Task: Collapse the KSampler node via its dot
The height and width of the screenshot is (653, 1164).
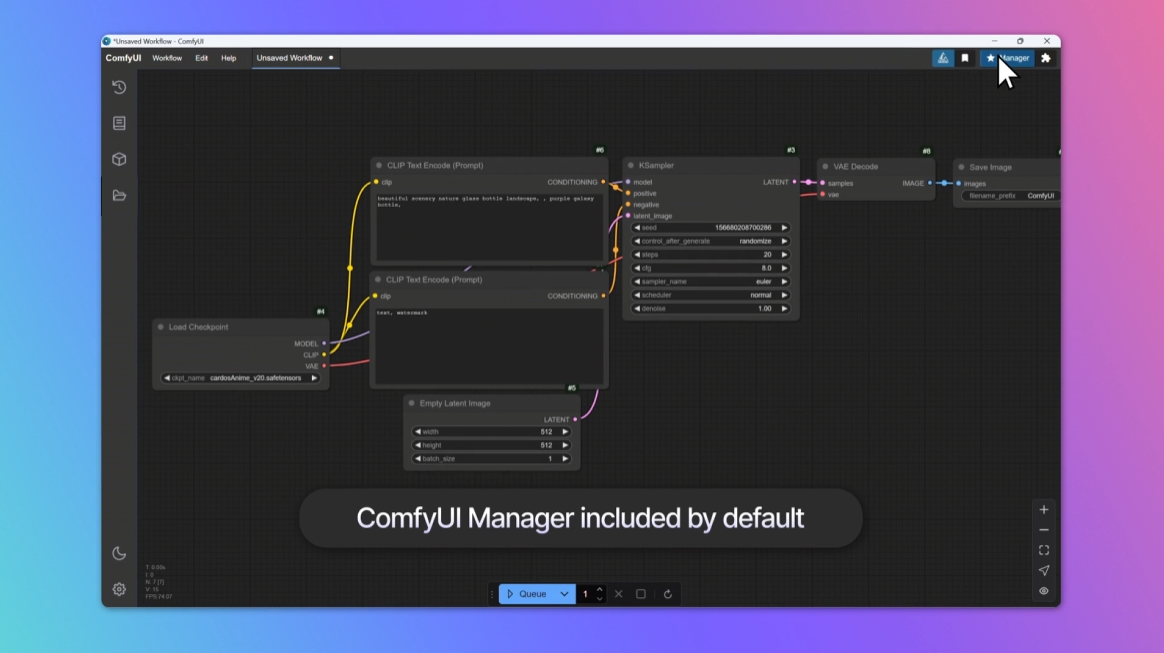Action: click(x=631, y=165)
